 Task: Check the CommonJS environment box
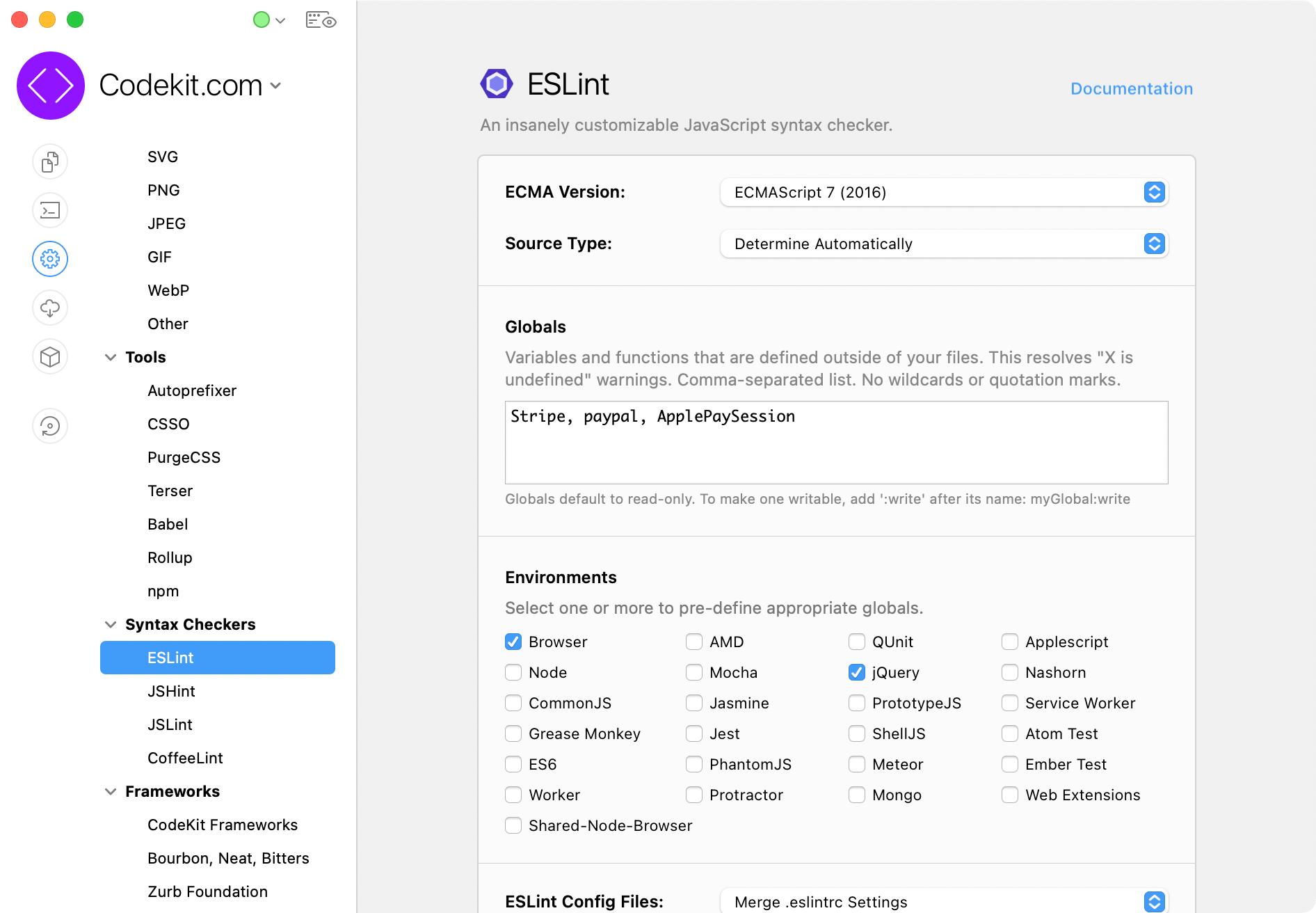[x=513, y=703]
